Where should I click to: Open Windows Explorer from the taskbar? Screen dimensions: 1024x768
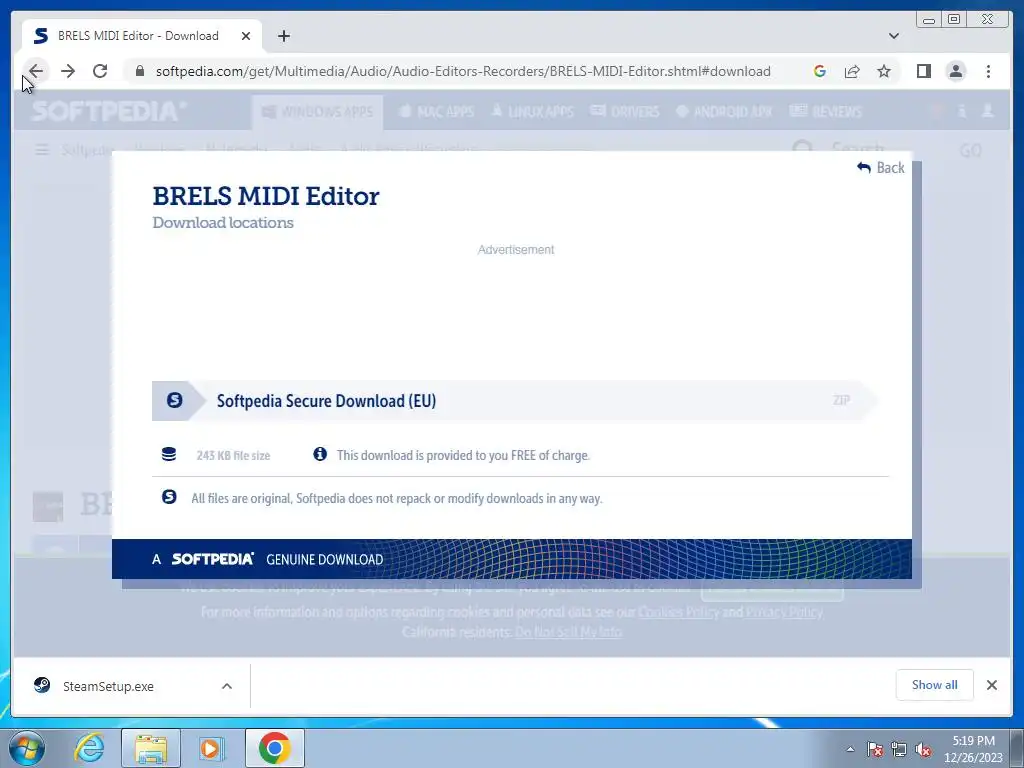point(151,748)
